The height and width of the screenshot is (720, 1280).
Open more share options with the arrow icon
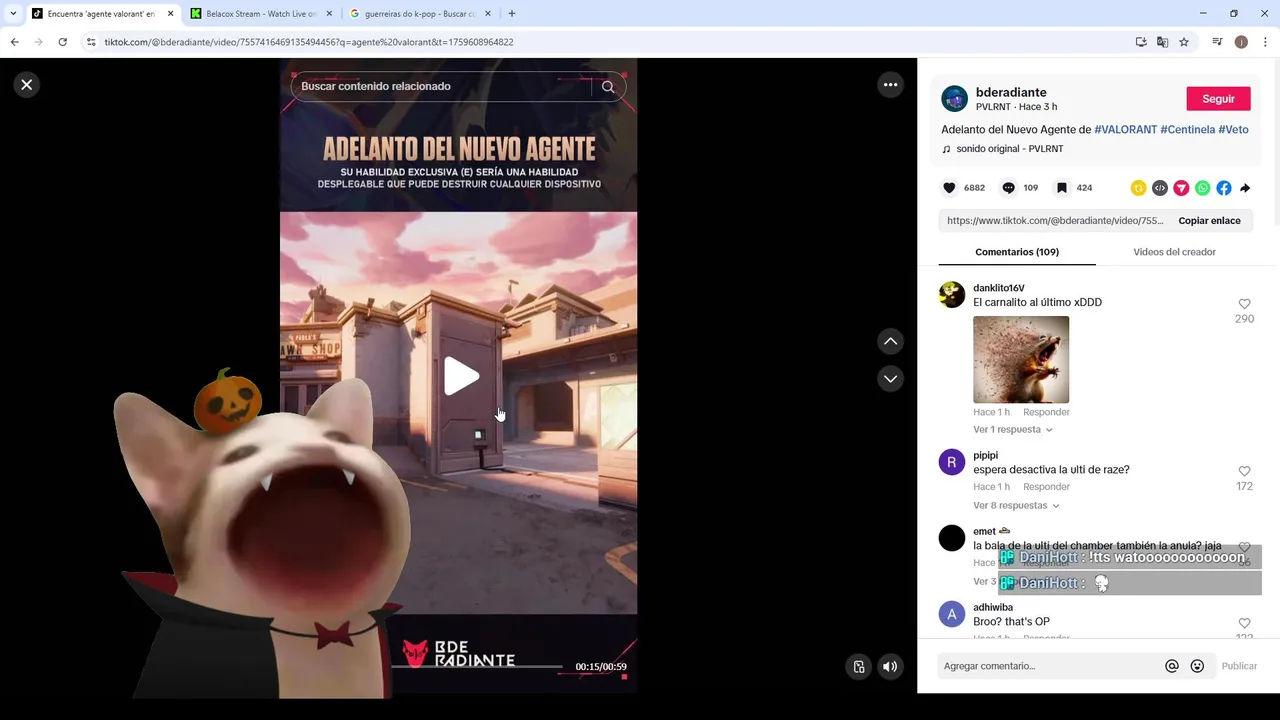click(x=1245, y=188)
